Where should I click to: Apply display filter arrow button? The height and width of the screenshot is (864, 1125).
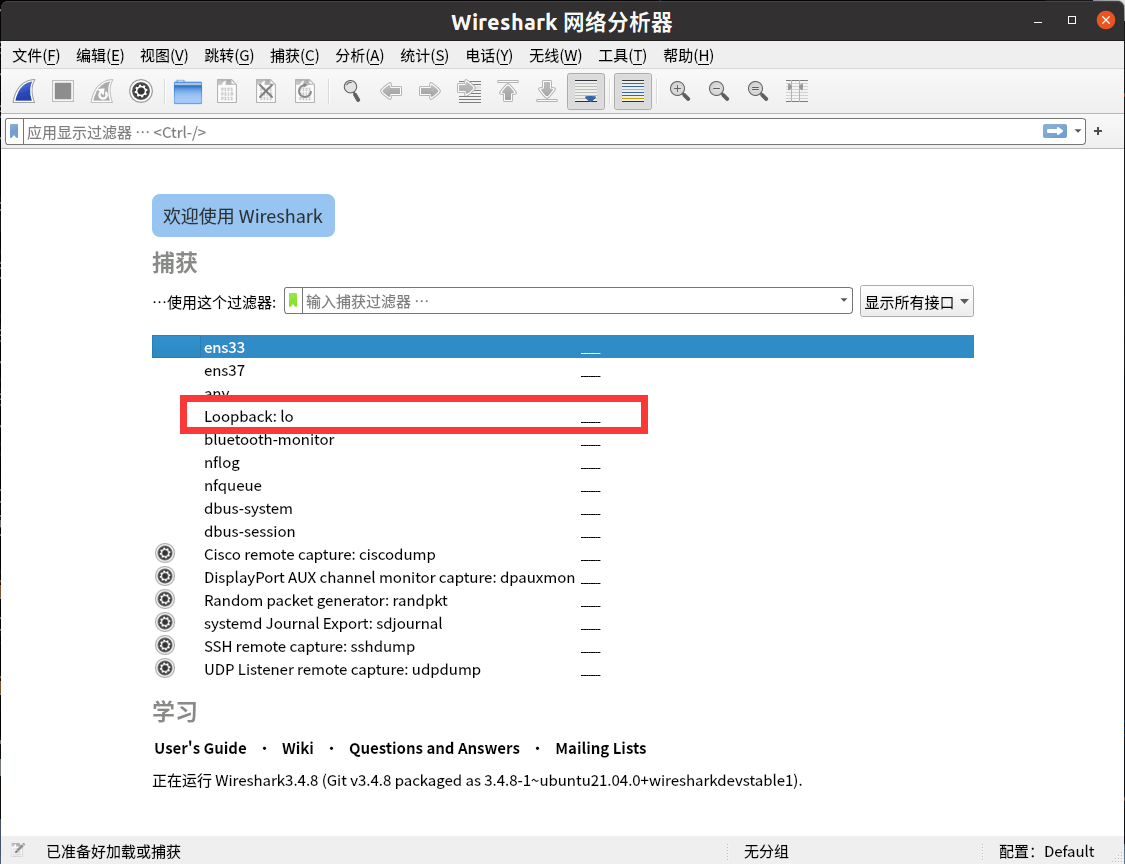pyautogui.click(x=1055, y=131)
